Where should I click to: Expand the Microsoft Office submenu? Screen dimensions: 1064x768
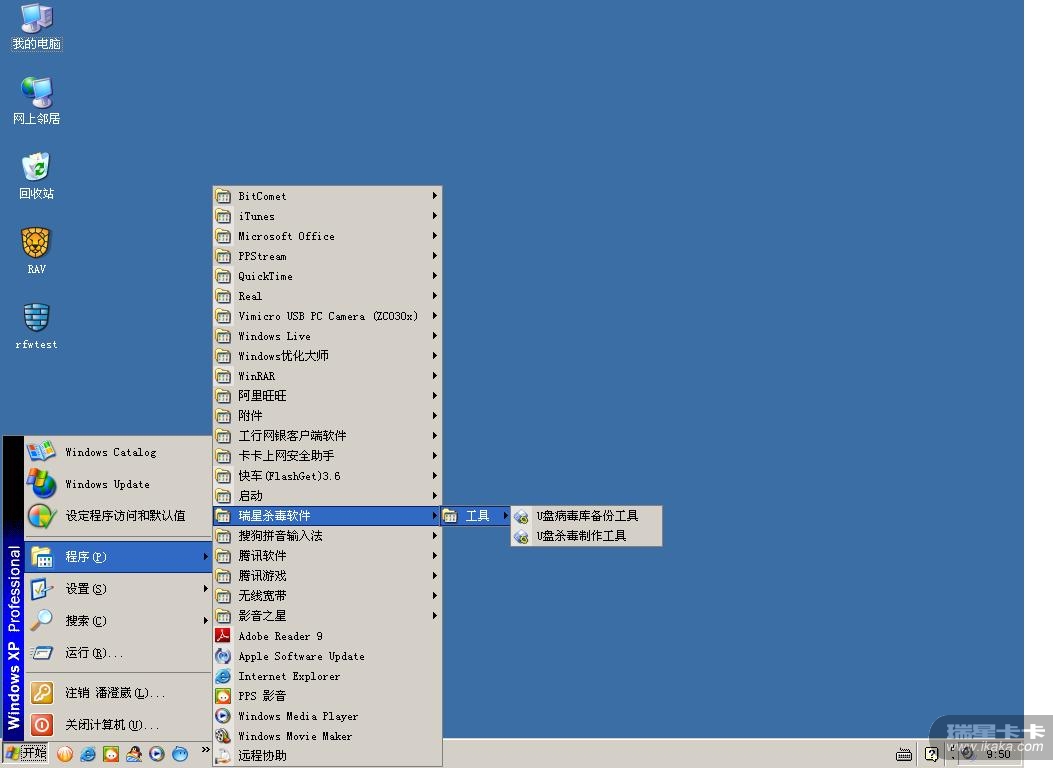pyautogui.click(x=328, y=236)
